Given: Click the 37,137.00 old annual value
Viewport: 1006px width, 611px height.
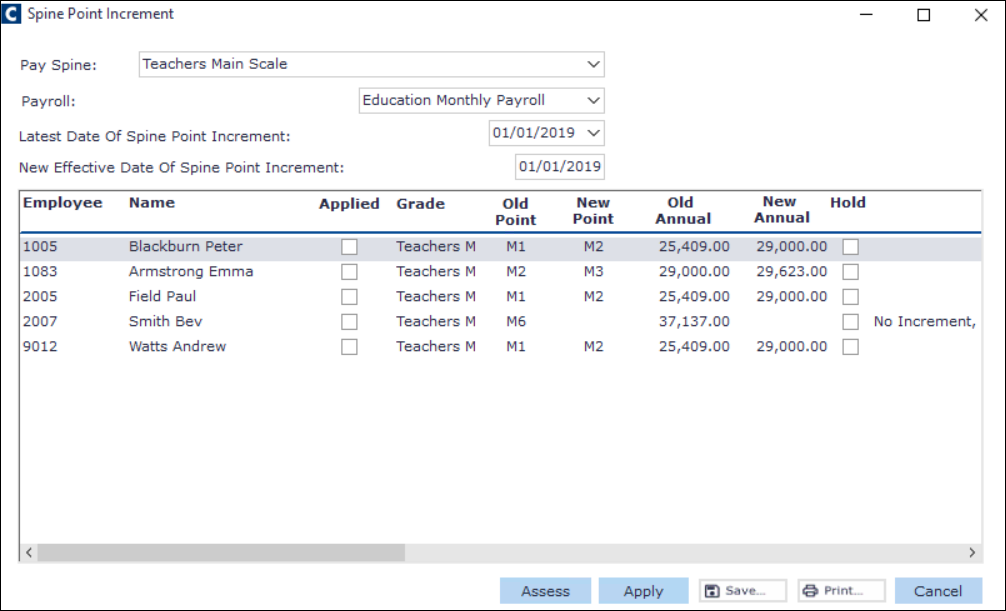Looking at the screenshot, I should coord(694,322).
